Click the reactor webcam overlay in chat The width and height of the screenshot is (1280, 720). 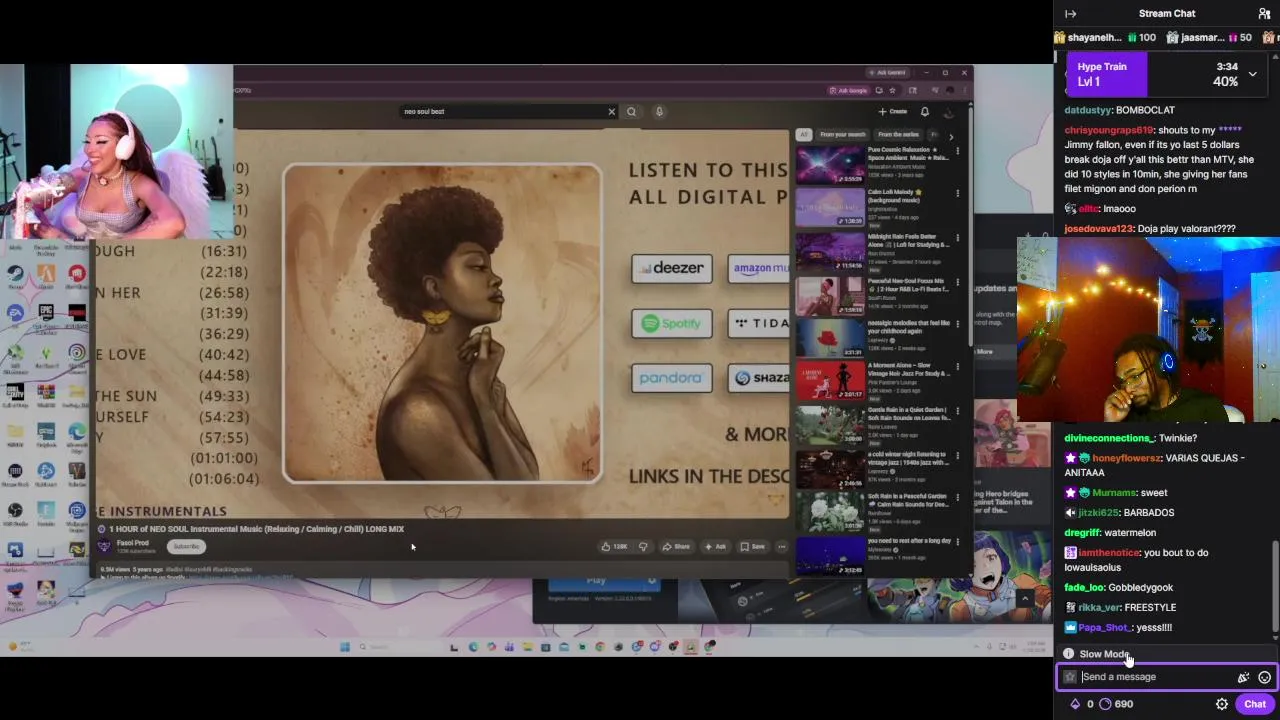[1148, 330]
